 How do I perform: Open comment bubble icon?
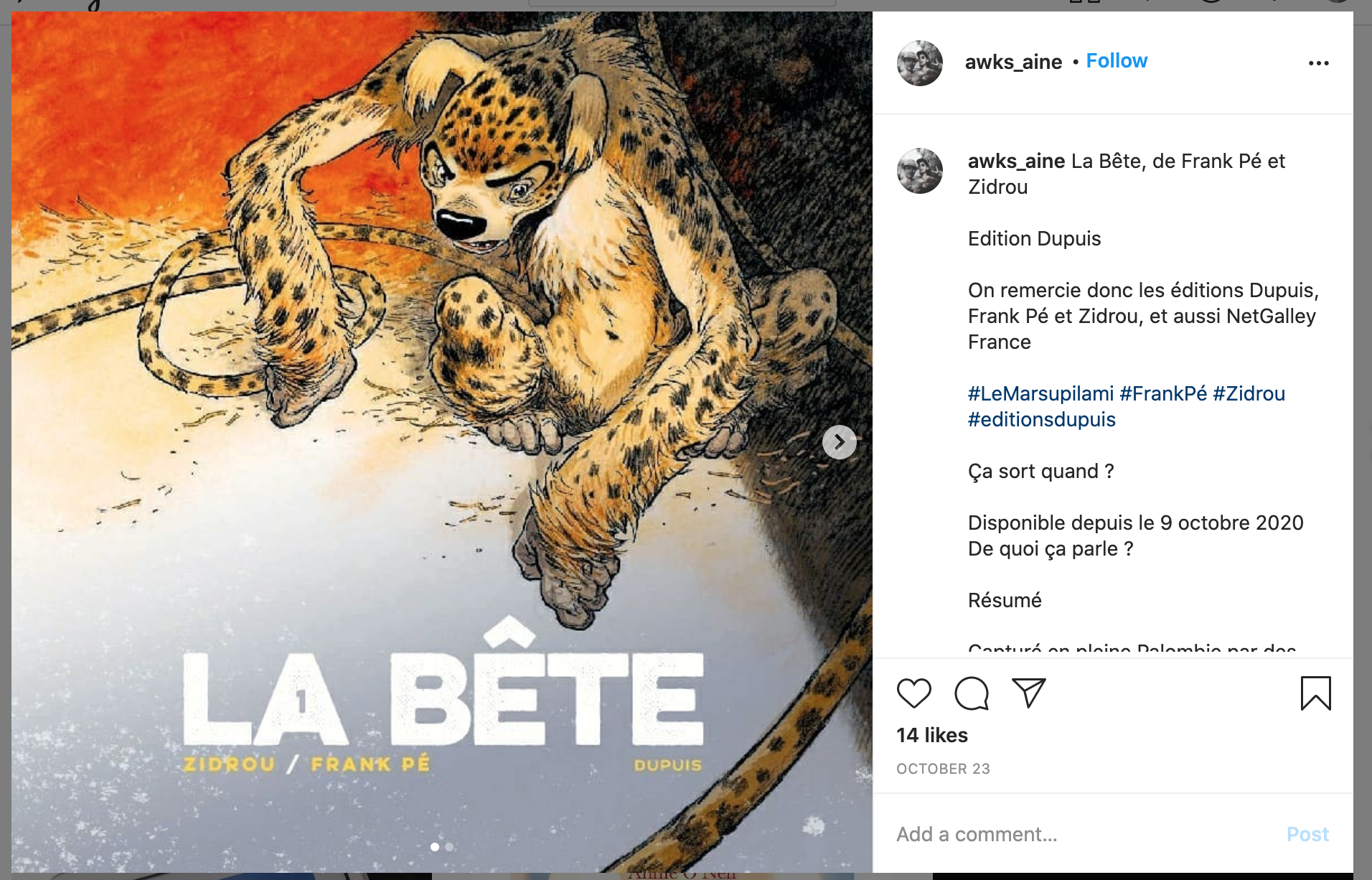972,693
